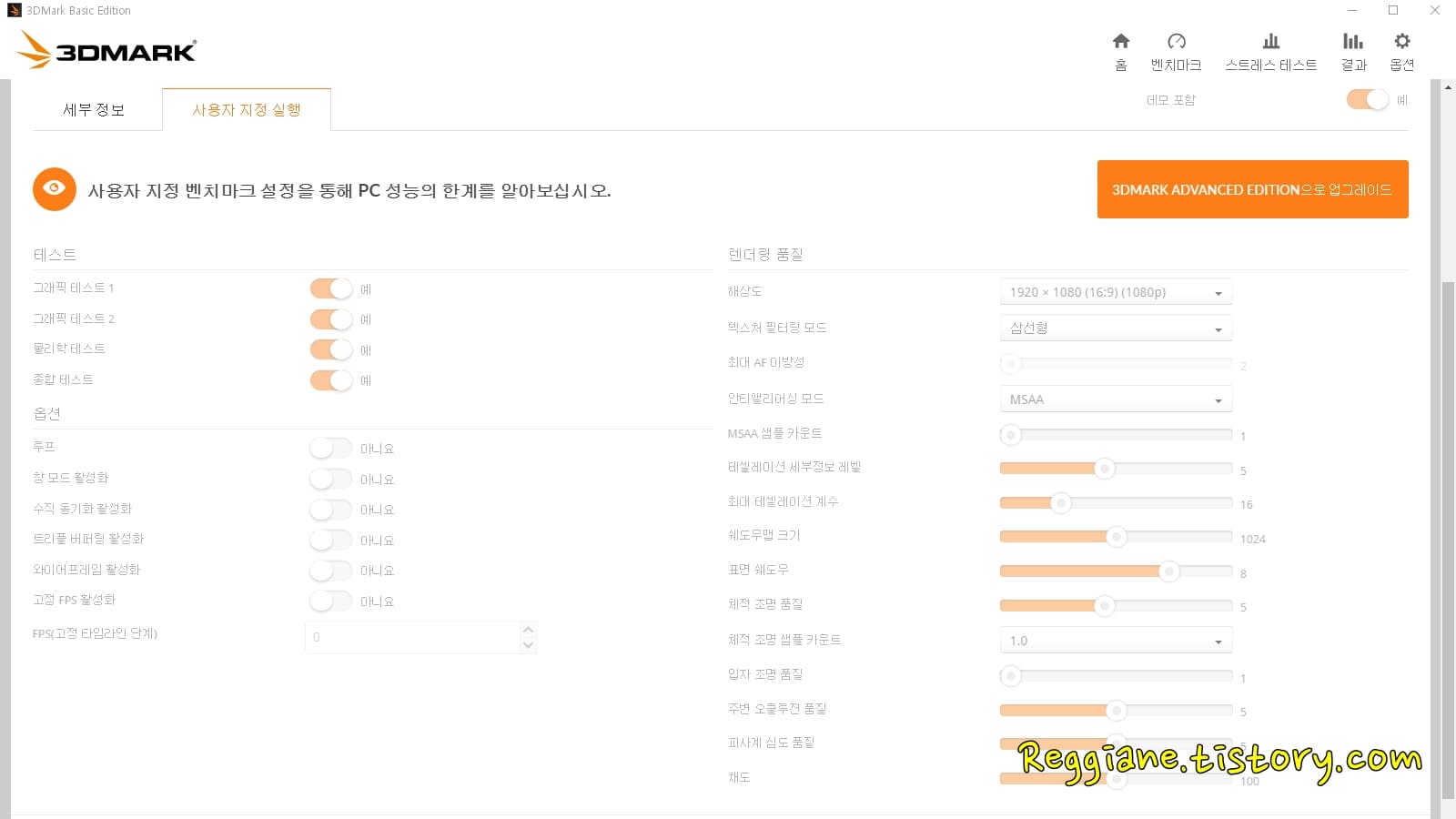Click the max AF anisotropy slider
The image size is (1456, 819).
[x=1116, y=364]
